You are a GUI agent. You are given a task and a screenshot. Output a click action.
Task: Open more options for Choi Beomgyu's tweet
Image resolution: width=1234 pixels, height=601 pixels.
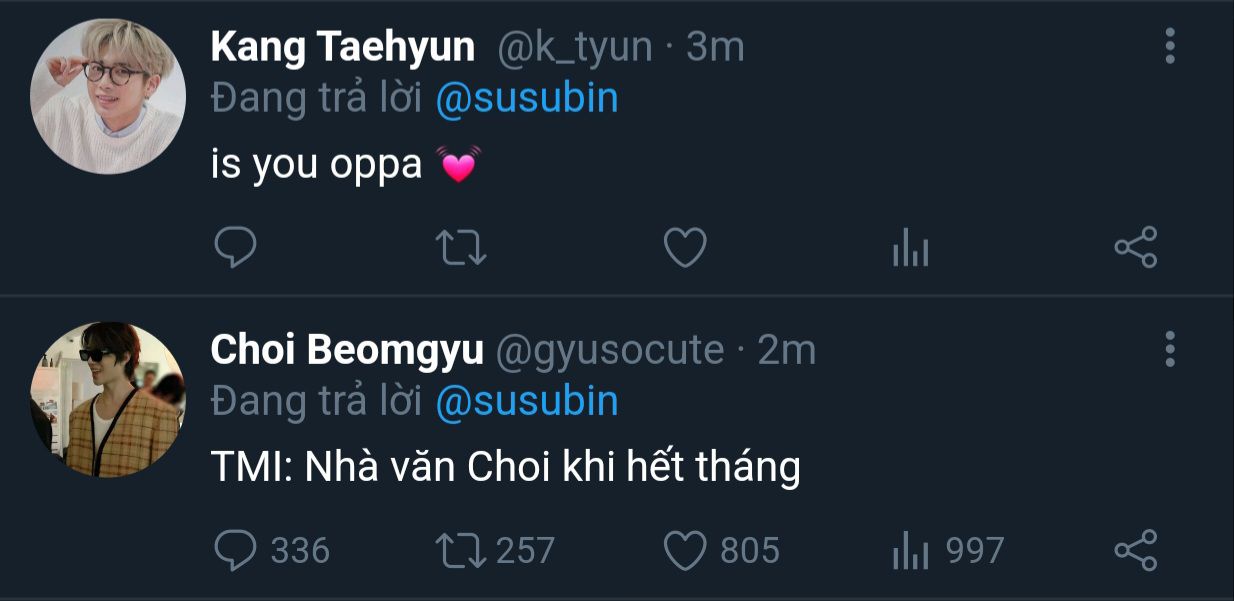1170,349
